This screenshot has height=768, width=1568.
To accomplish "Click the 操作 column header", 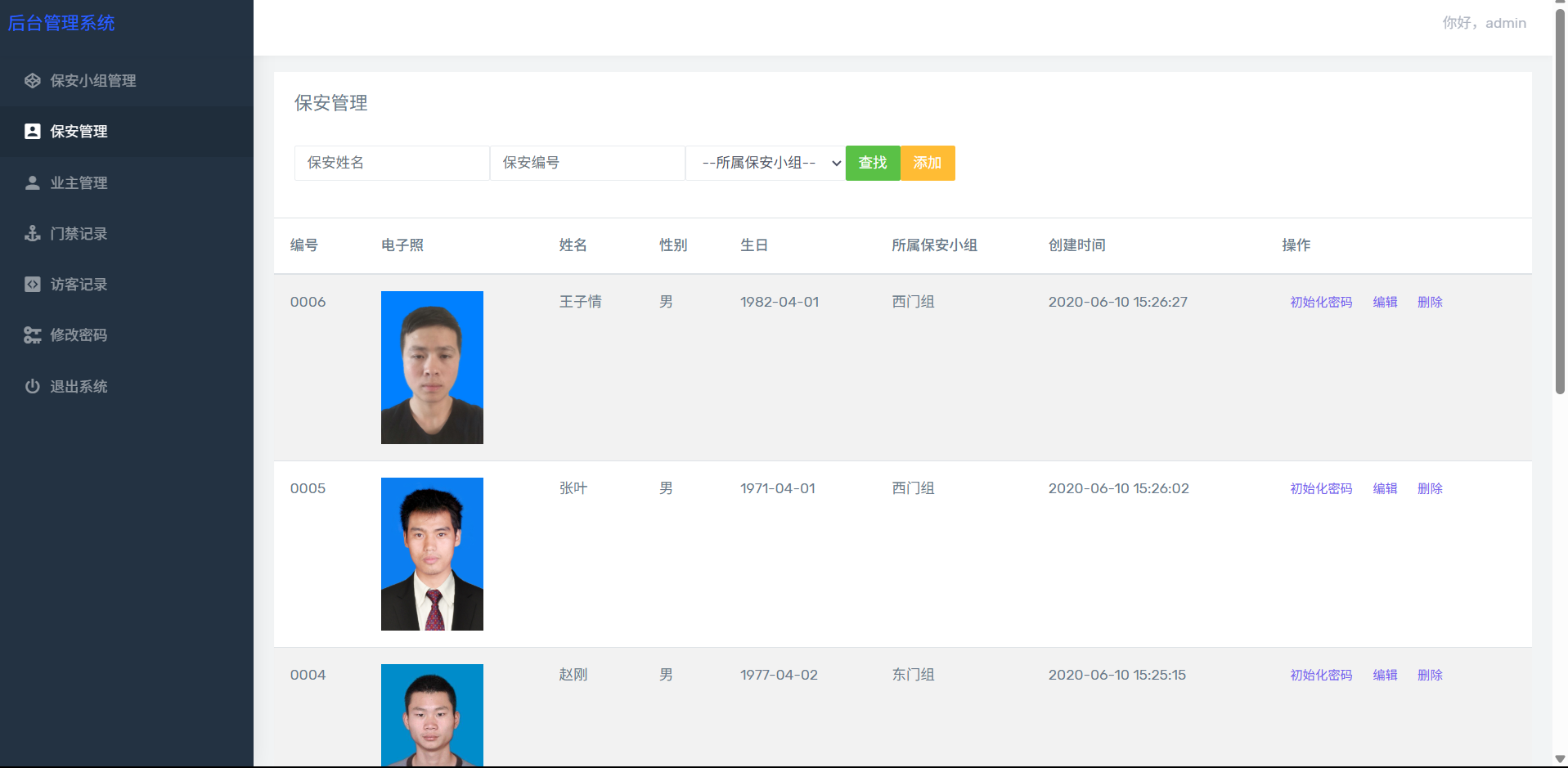I will 1296,245.
